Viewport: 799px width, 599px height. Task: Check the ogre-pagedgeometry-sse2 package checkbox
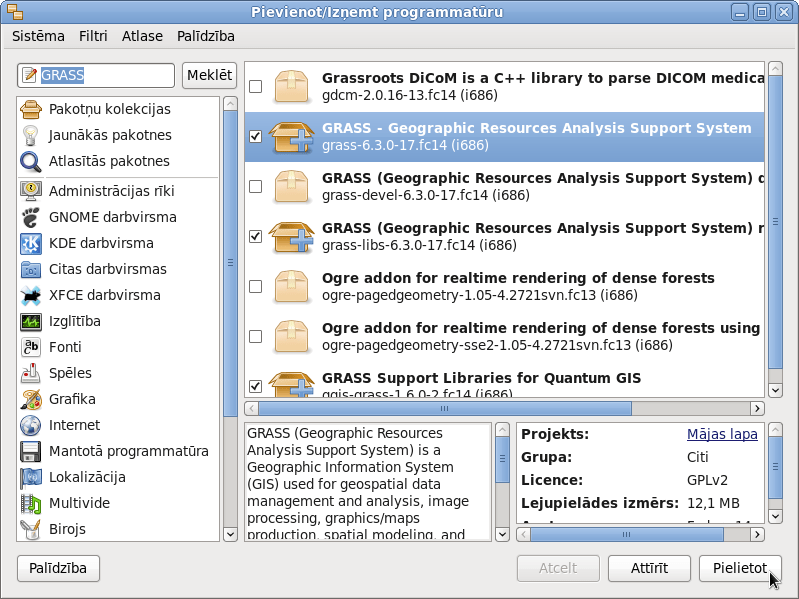click(x=255, y=336)
